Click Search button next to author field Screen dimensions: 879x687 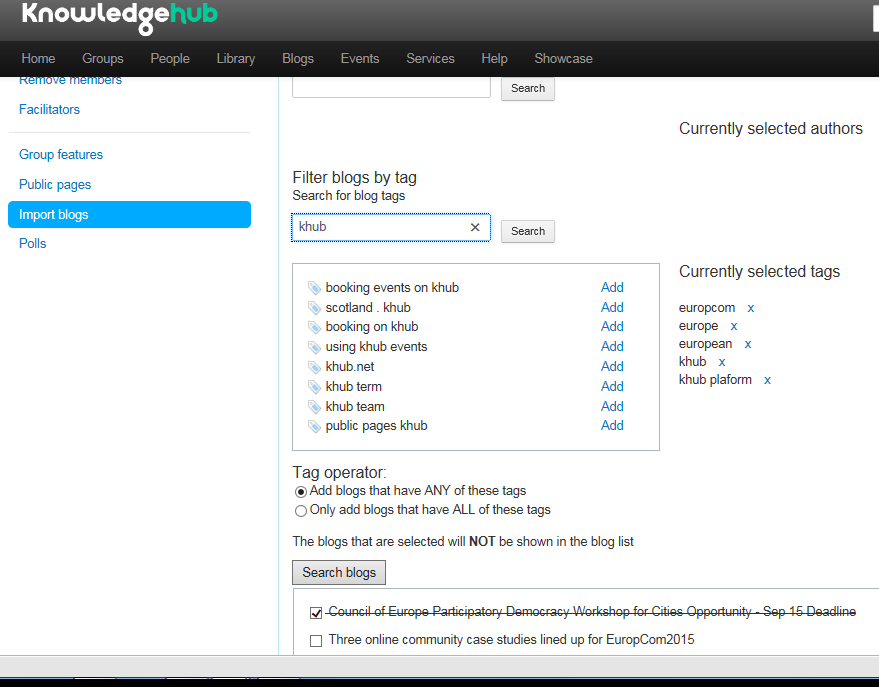pos(528,89)
